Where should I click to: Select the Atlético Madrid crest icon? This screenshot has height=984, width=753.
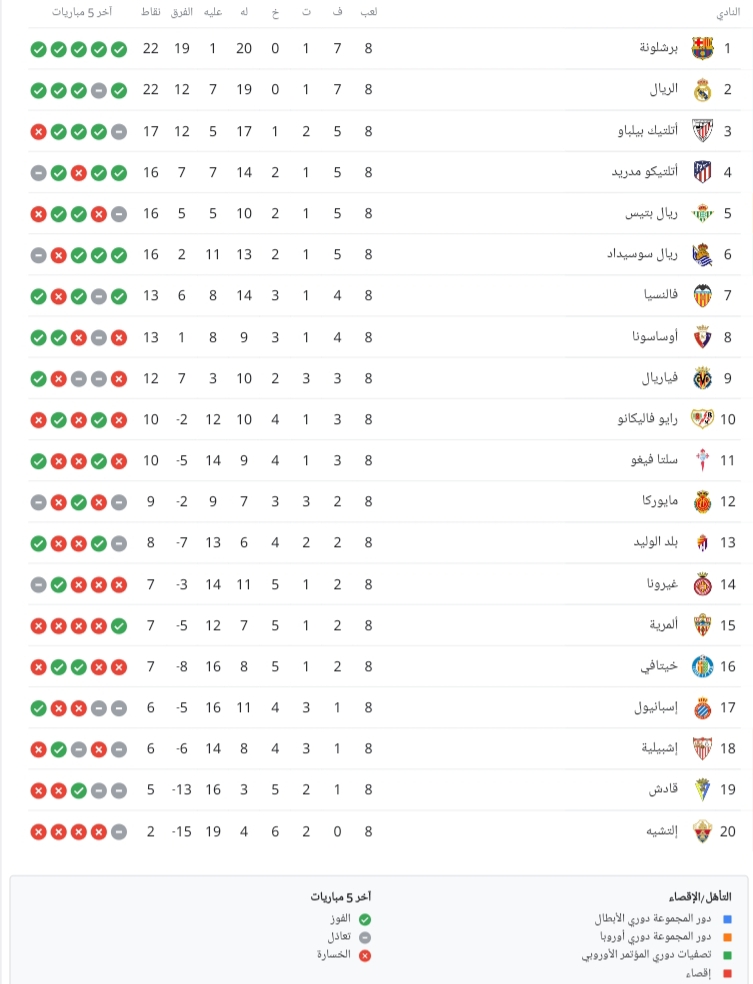(702, 172)
